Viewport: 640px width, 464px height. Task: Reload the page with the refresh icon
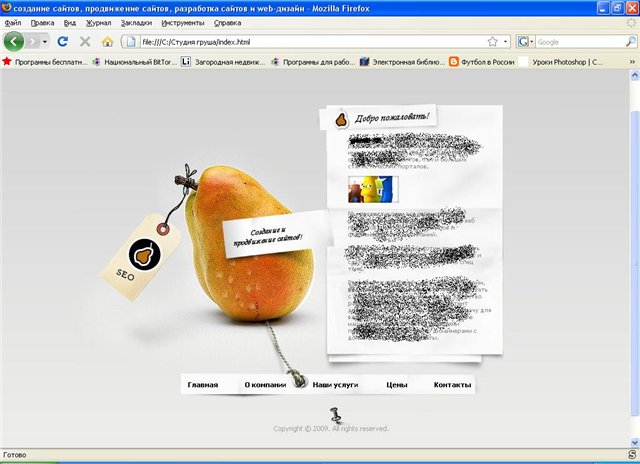point(63,42)
